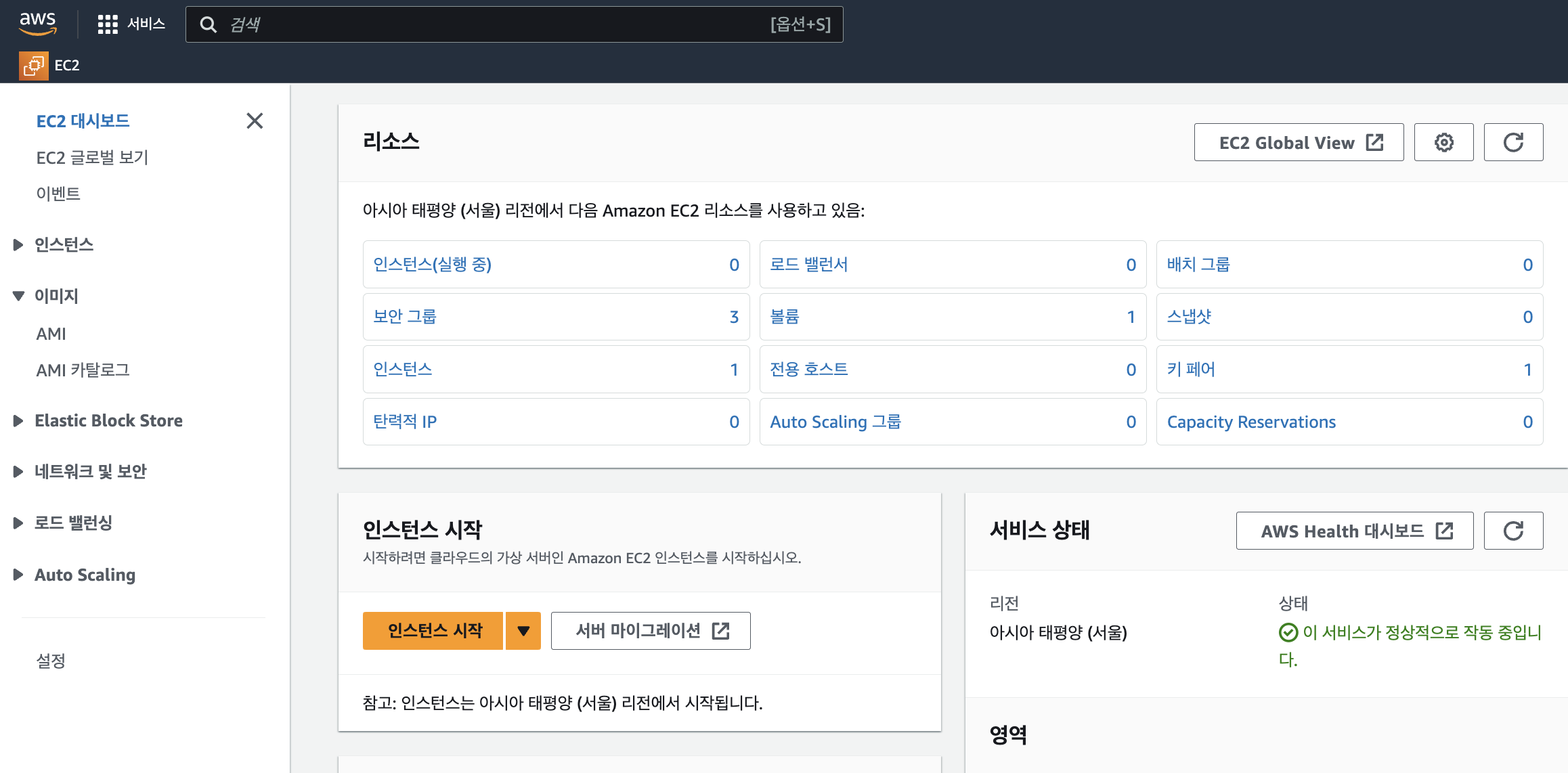1568x773 pixels.
Task: Open 전용 호스트 resource link
Action: point(809,369)
